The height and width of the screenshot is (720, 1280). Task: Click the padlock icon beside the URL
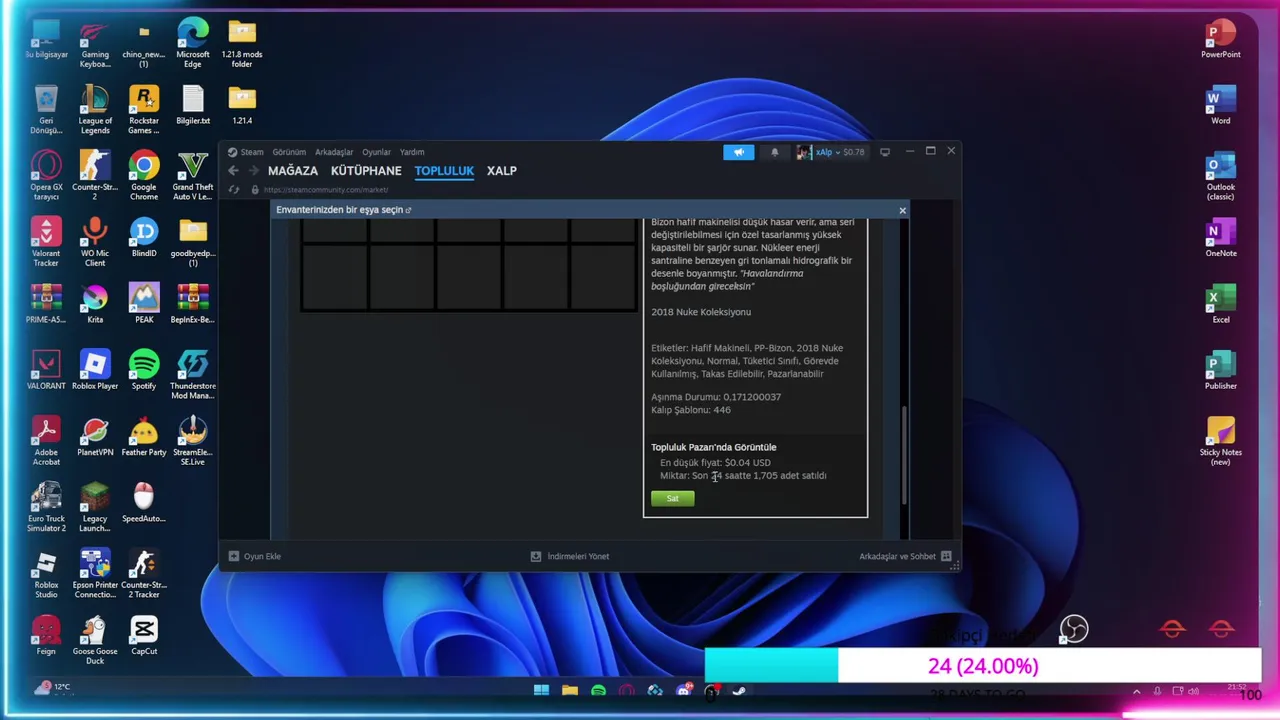(x=255, y=189)
